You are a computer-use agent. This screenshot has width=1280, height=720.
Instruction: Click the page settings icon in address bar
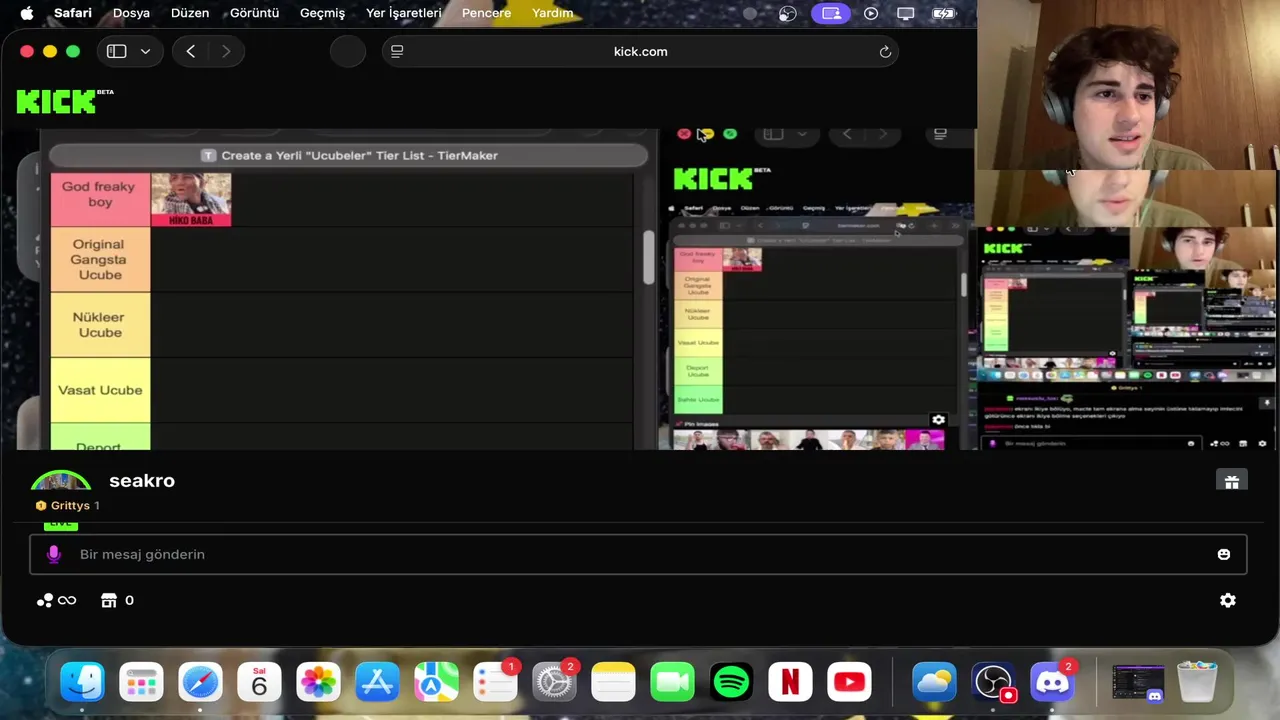[397, 51]
